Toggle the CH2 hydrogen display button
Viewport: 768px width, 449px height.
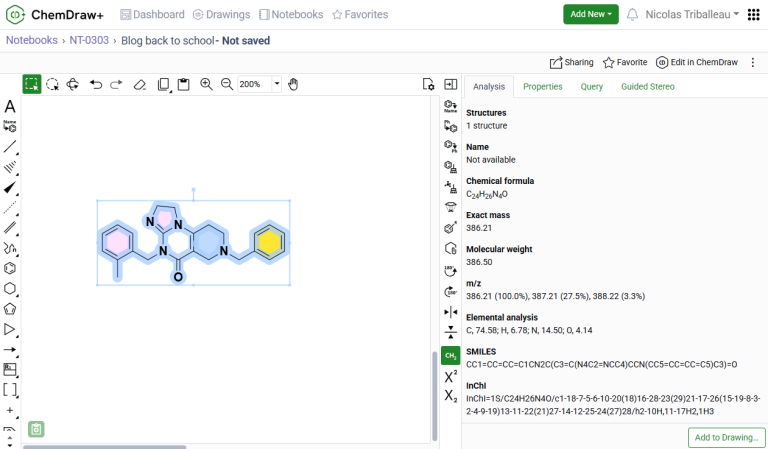click(450, 355)
